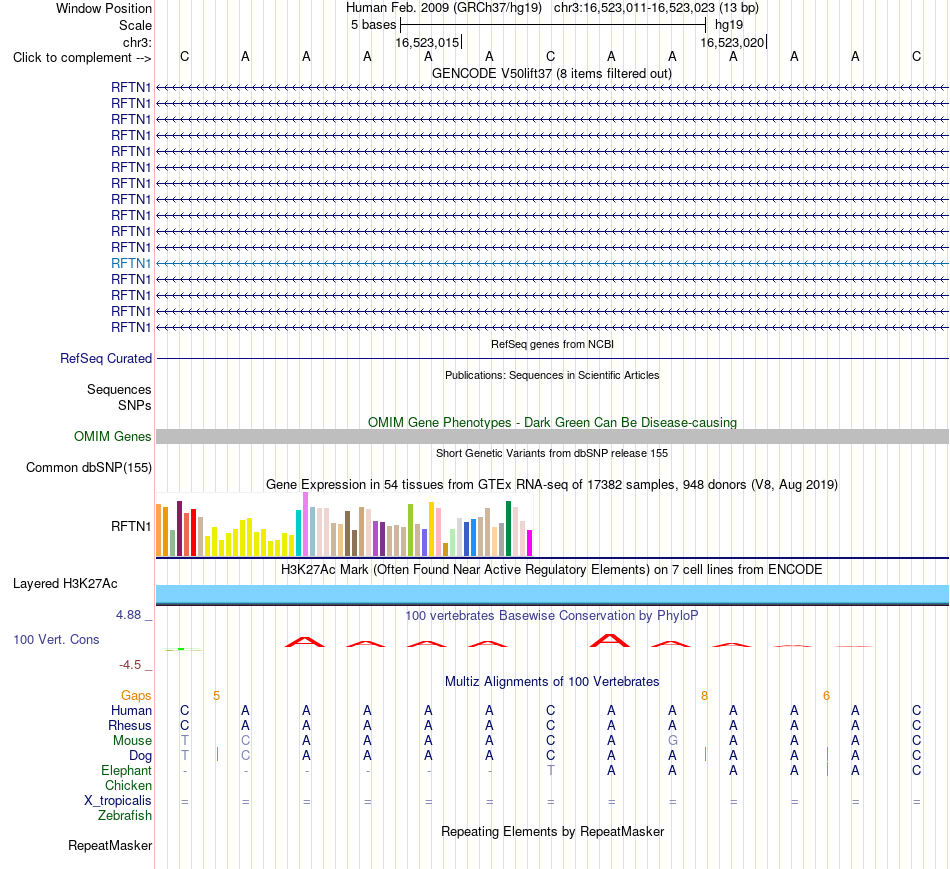Viewport: 950px width, 869px height.
Task: Click the Dog species label
Action: tap(141, 756)
